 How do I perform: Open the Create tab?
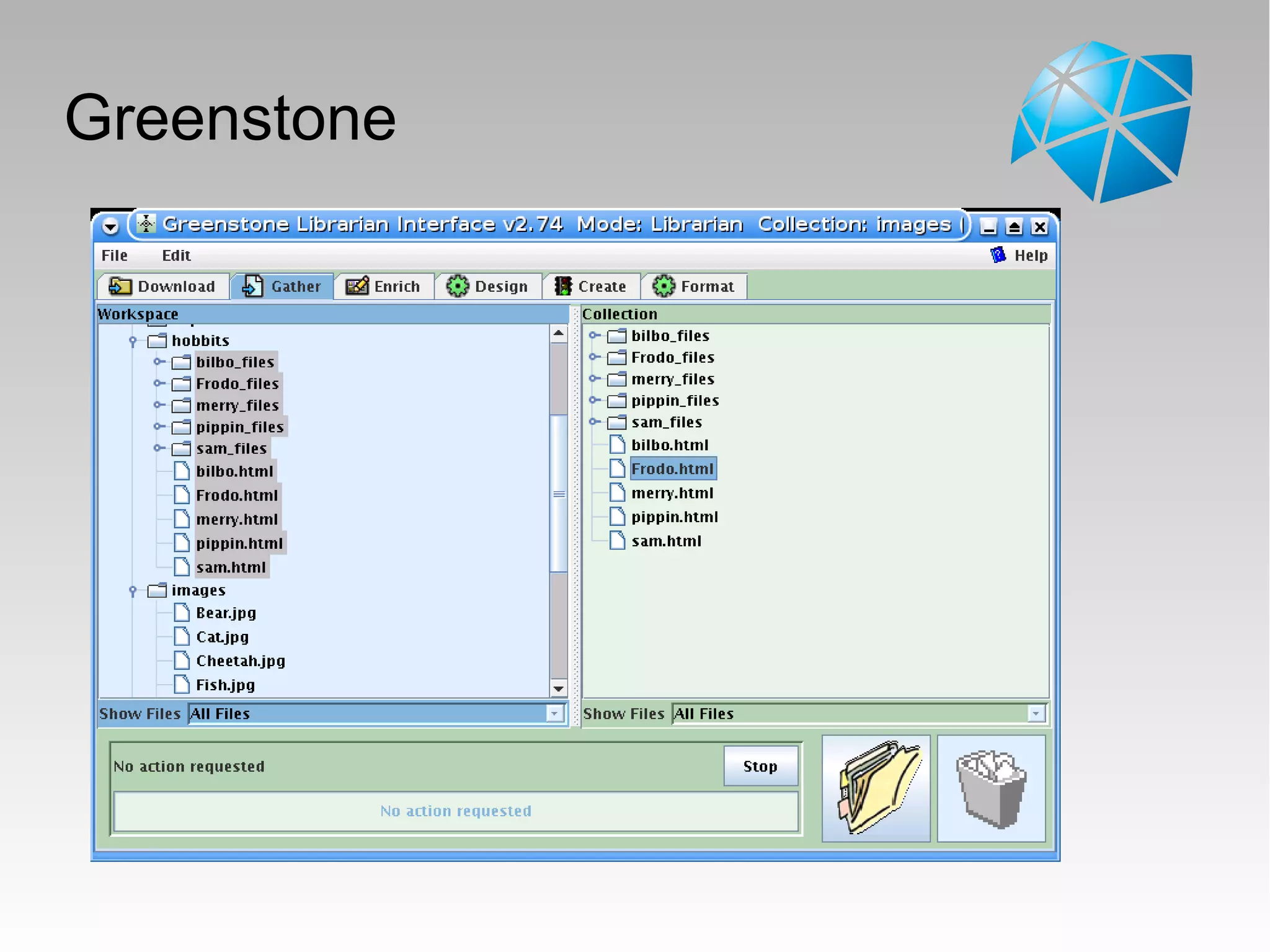click(x=590, y=287)
